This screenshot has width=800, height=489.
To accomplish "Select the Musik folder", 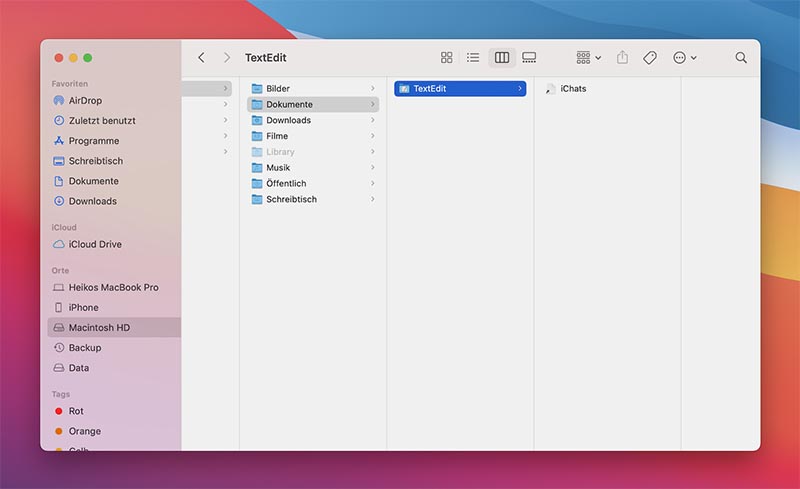I will point(277,168).
